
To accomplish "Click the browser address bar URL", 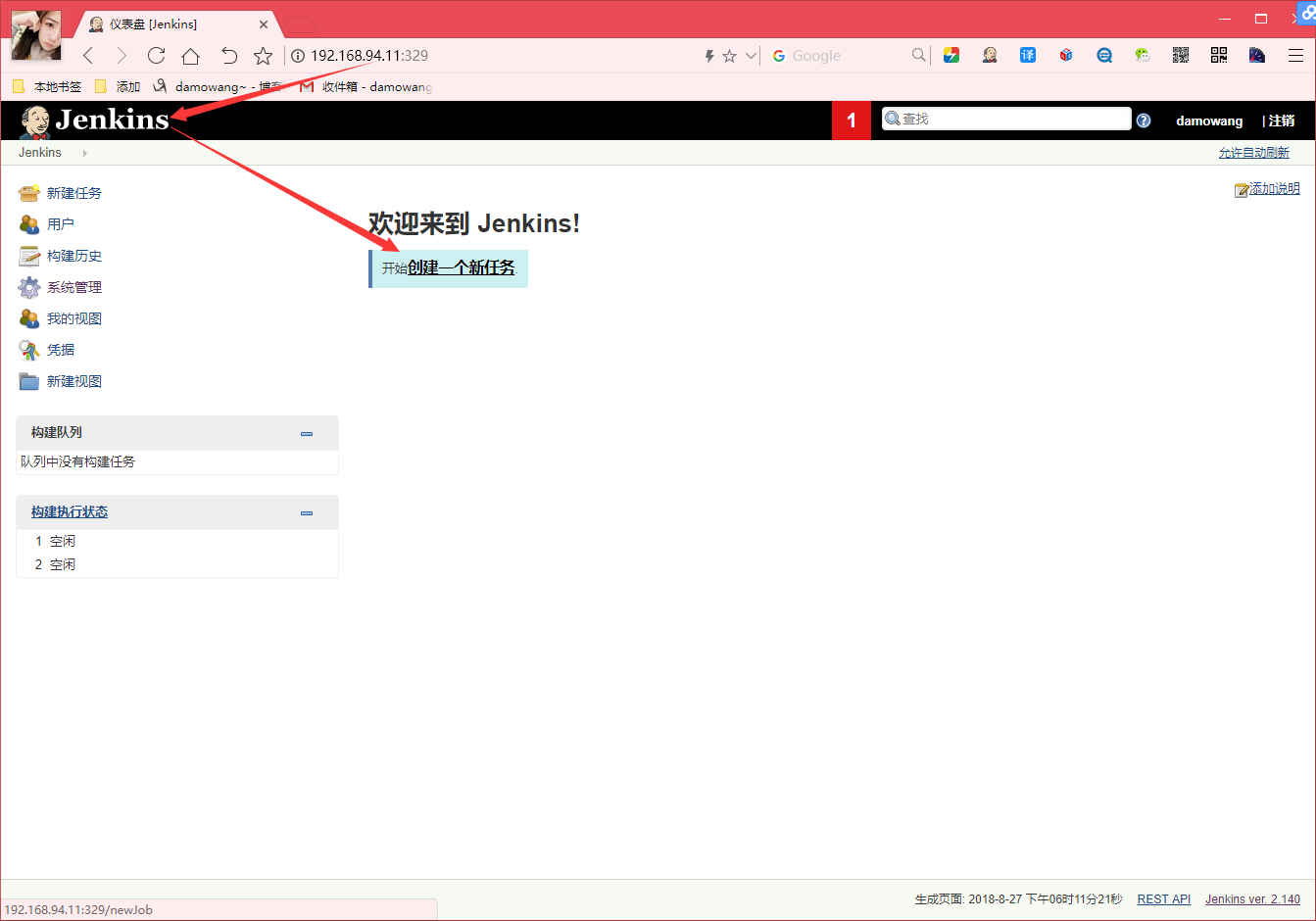I will point(369,56).
